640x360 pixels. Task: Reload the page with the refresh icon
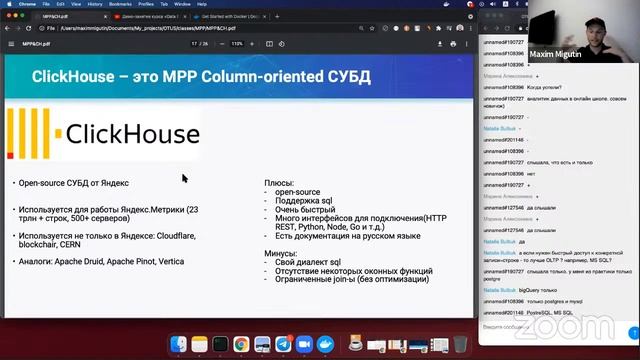pos(28,28)
